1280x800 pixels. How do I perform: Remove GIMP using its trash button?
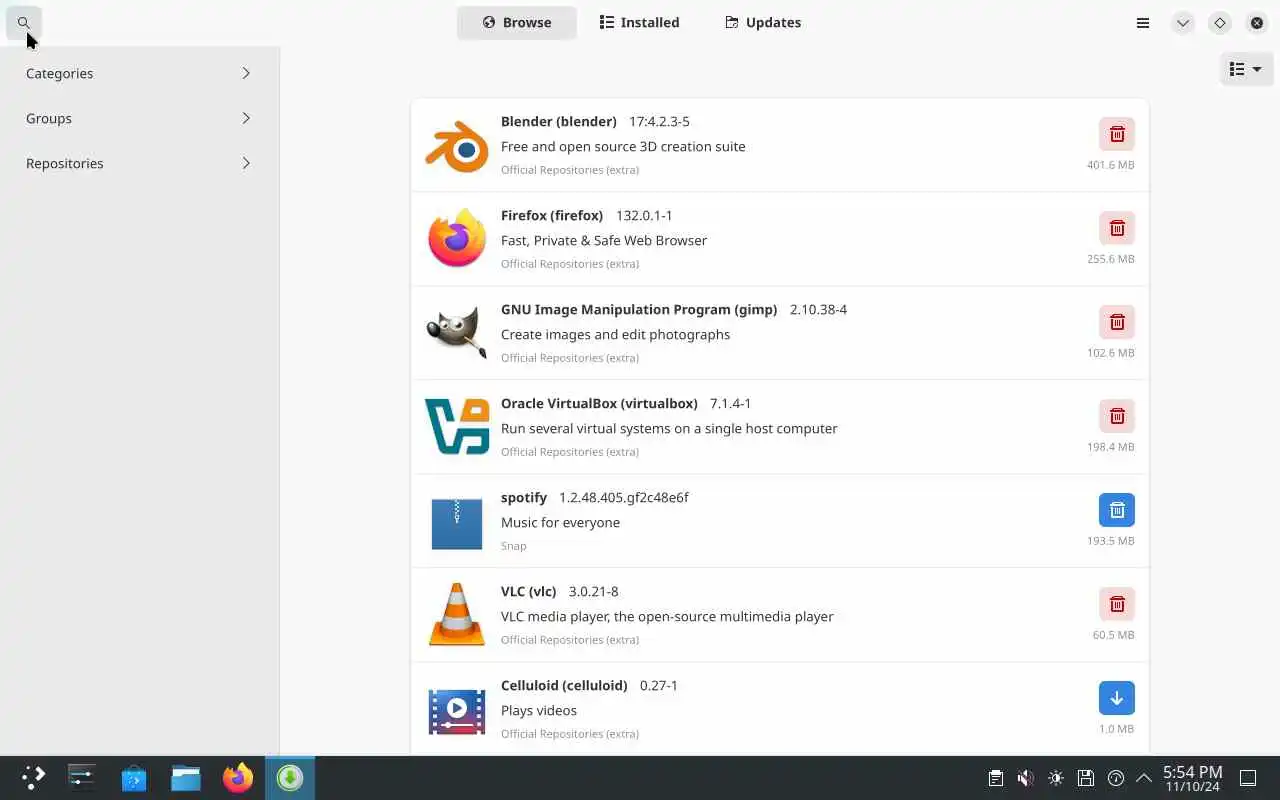coord(1117,322)
